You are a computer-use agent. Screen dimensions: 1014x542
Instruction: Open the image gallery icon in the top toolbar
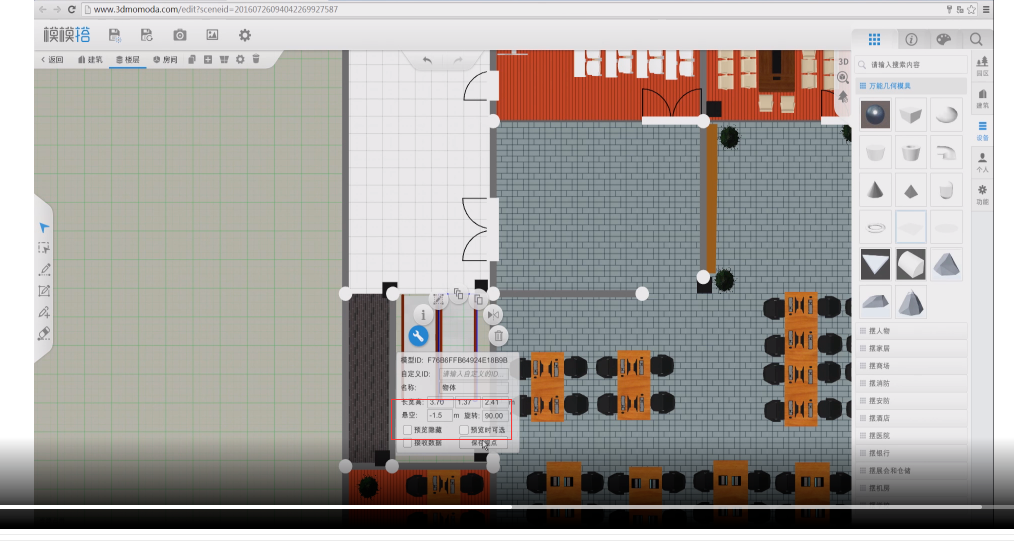(x=212, y=35)
